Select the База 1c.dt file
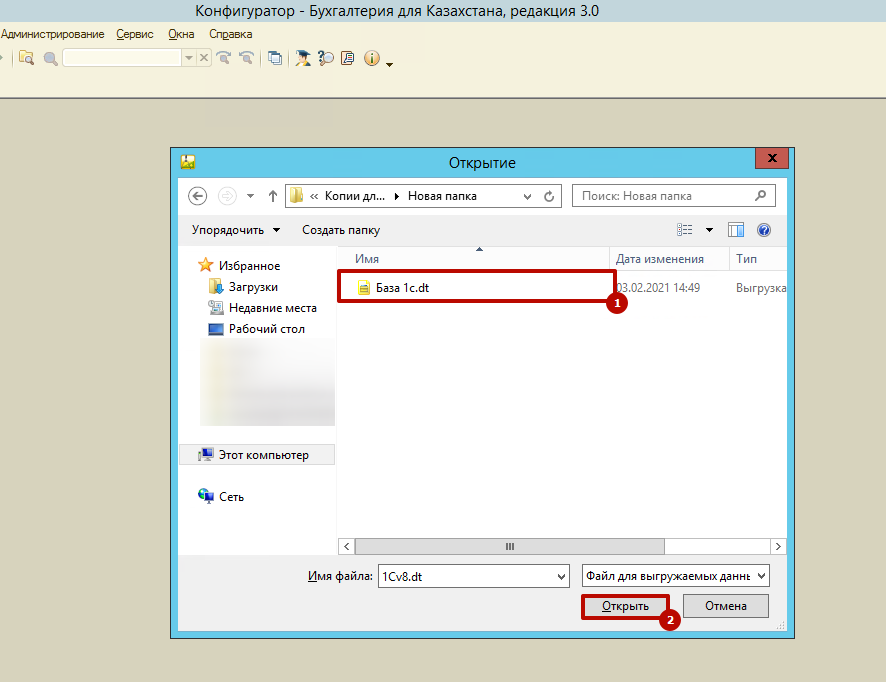This screenshot has height=682, width=886. coord(402,288)
